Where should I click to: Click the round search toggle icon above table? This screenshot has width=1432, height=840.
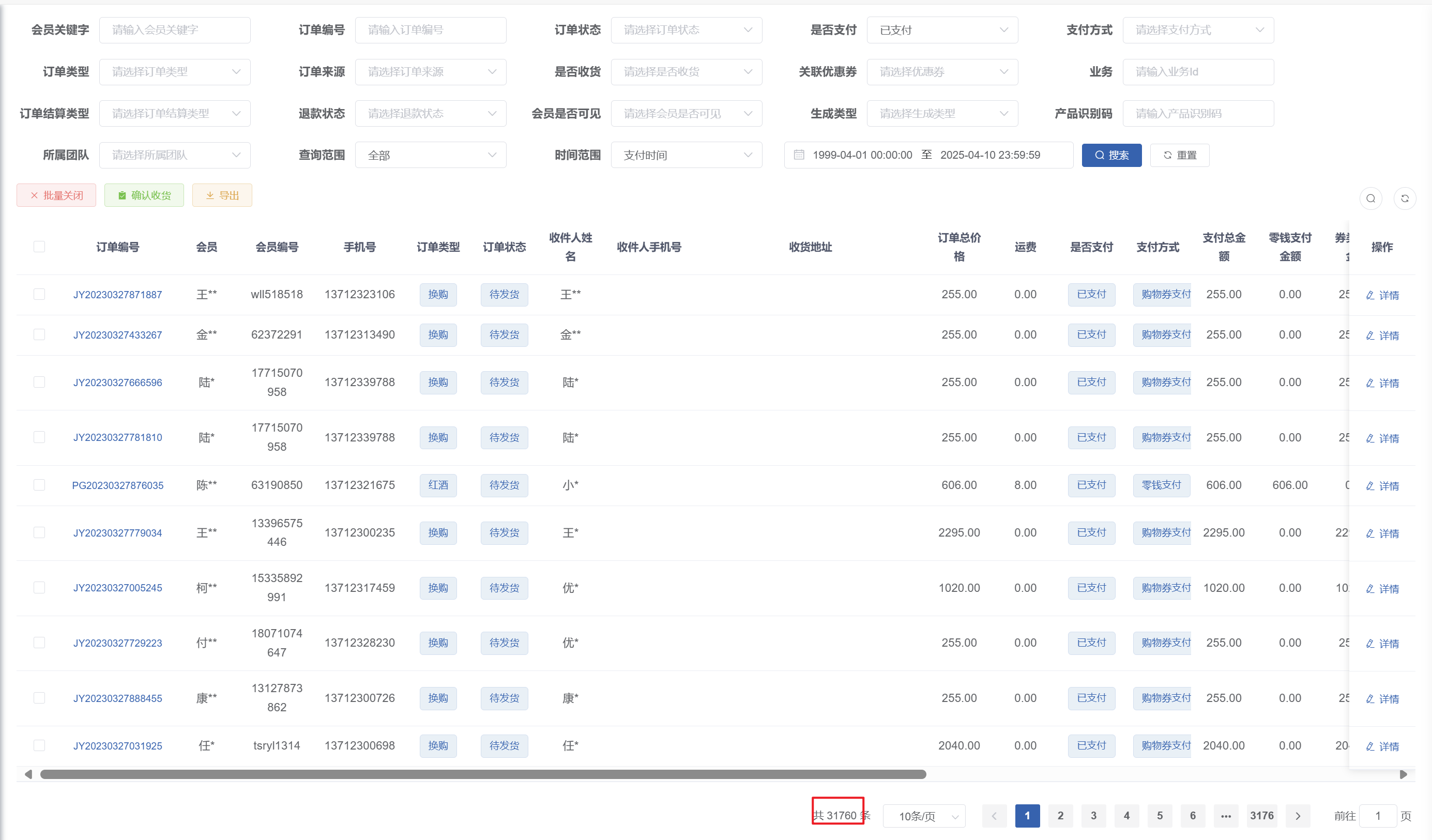tap(1370, 198)
